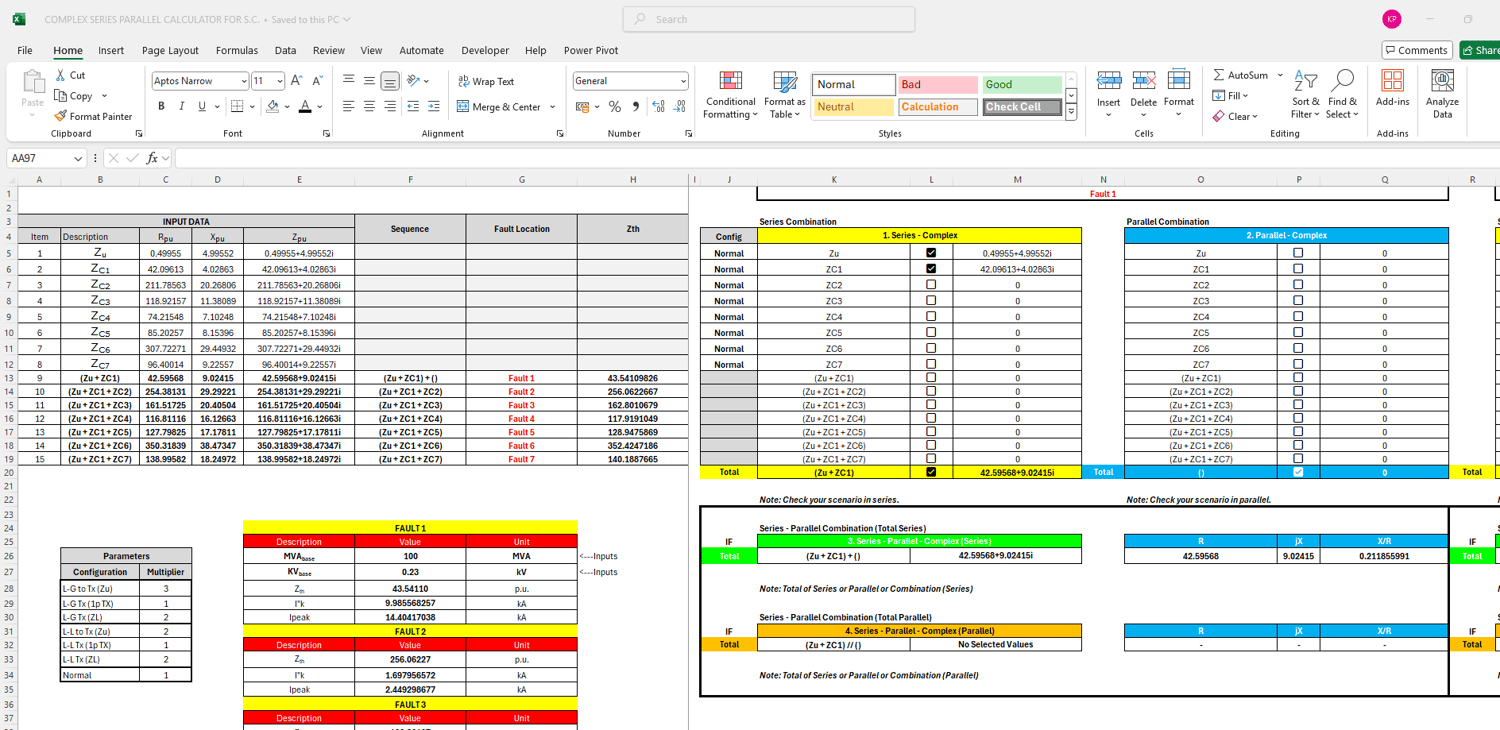Increase font size with the larger A icon
The image size is (1500, 730).
(x=297, y=81)
